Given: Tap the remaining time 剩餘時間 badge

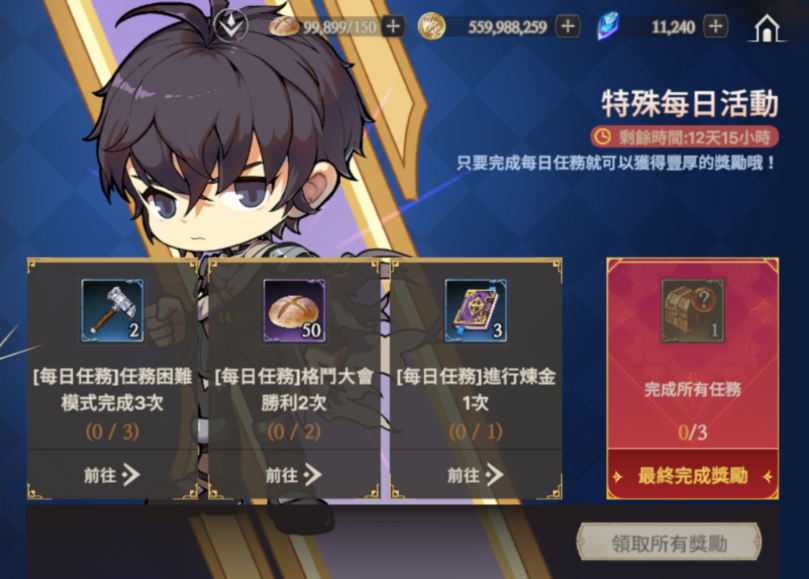Looking at the screenshot, I should (x=685, y=137).
